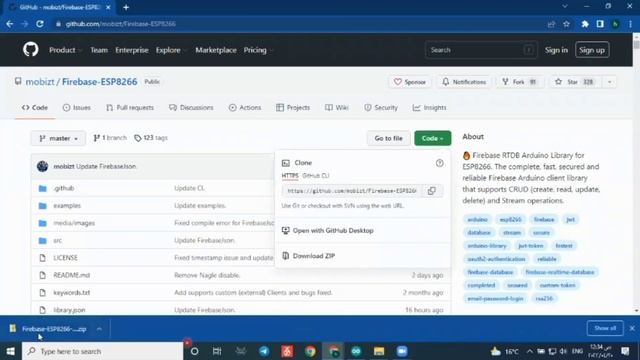
Task: Click the Sign up button
Action: coord(592,50)
